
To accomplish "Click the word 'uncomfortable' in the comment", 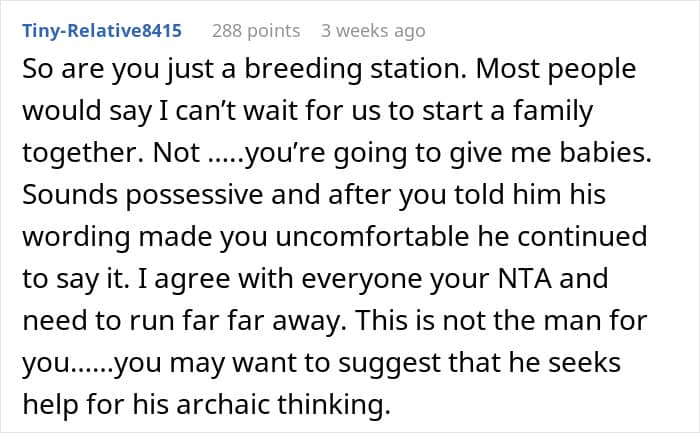I will pyautogui.click(x=371, y=236).
